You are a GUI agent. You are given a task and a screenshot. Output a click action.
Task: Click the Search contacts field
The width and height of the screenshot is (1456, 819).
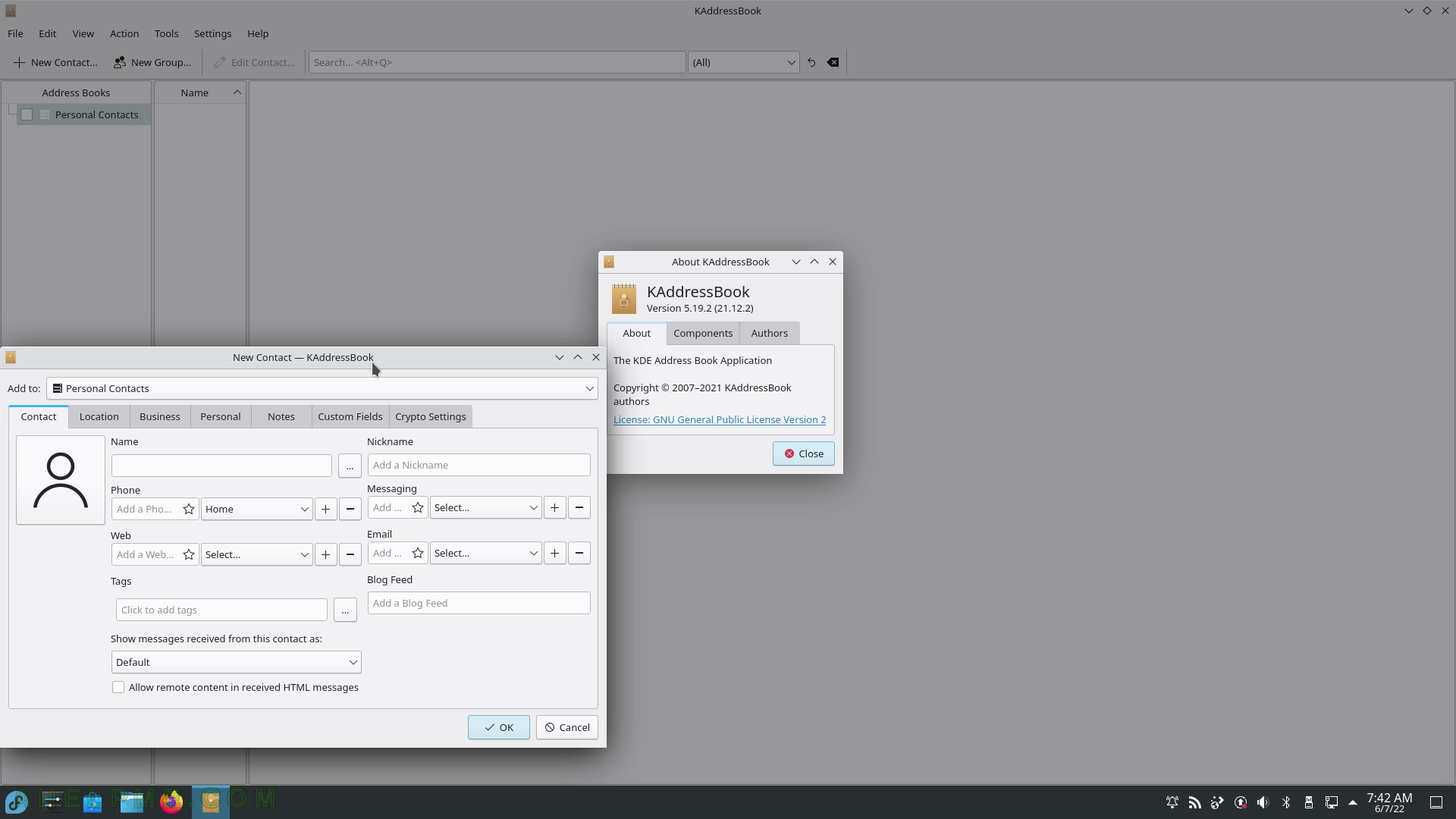coord(497,62)
